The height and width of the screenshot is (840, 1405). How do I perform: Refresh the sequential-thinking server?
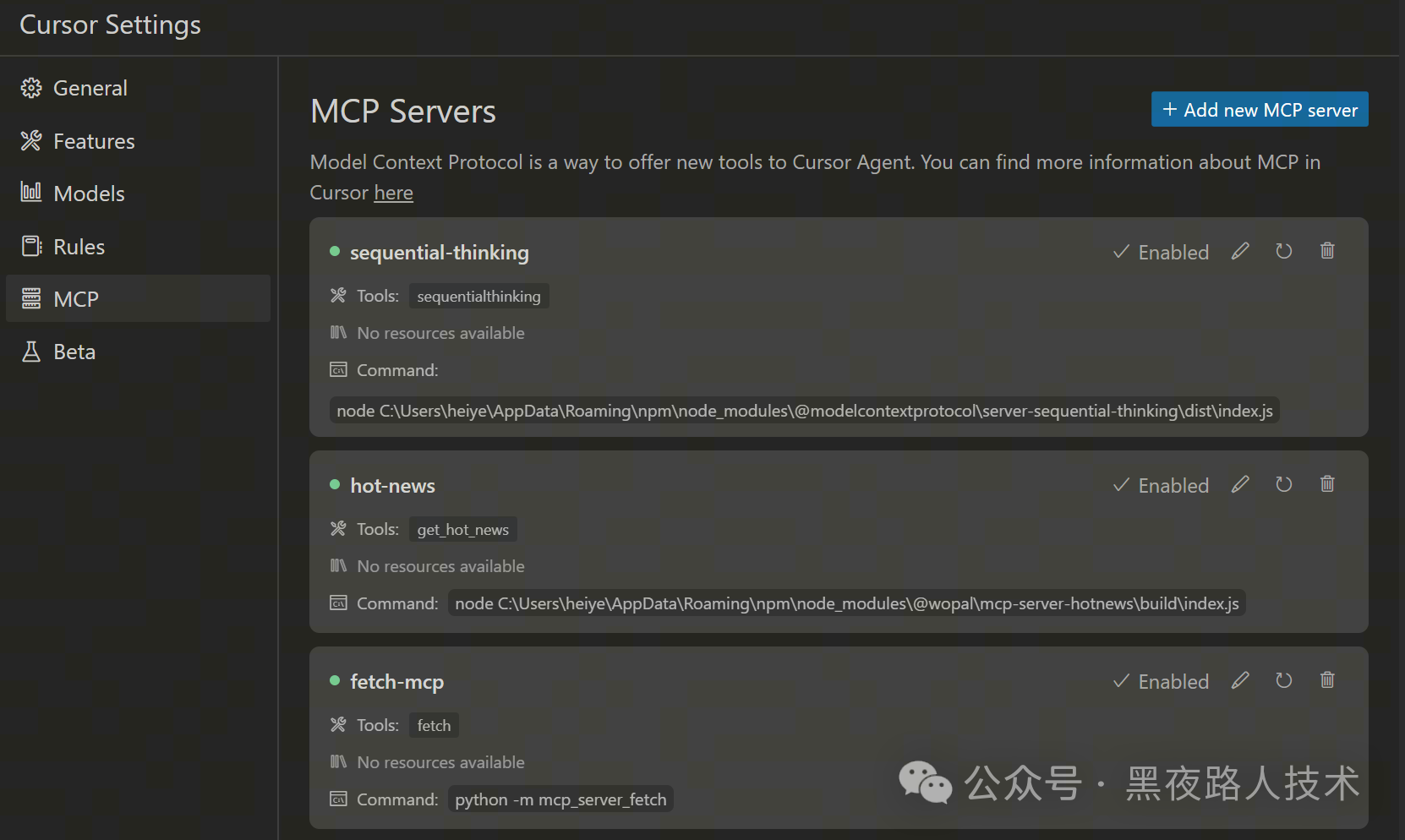pos(1283,251)
